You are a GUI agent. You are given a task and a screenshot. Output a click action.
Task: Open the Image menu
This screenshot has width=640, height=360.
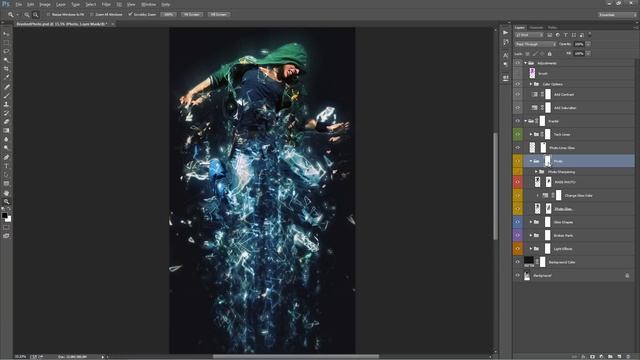tap(45, 4)
